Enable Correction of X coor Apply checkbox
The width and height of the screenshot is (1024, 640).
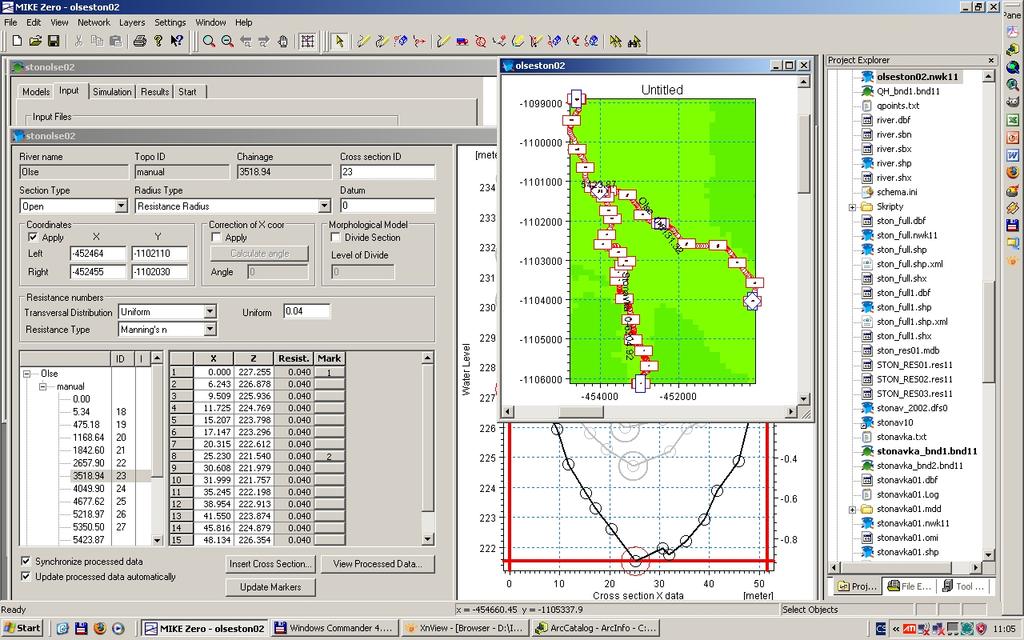[216, 237]
